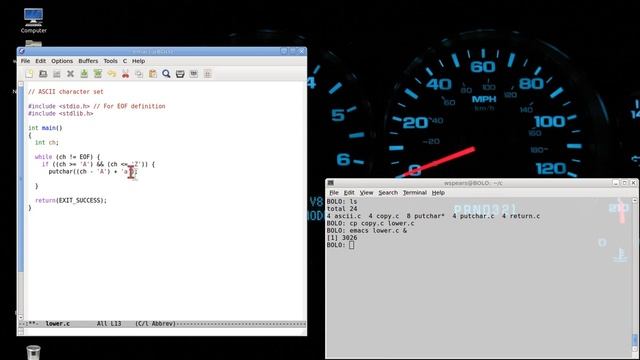
Task: Click the terminal scrollbar up arrow
Action: point(634,200)
